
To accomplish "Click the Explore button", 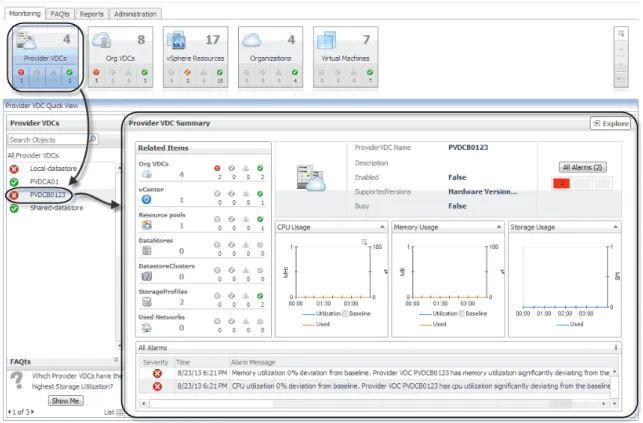I will pos(610,123).
